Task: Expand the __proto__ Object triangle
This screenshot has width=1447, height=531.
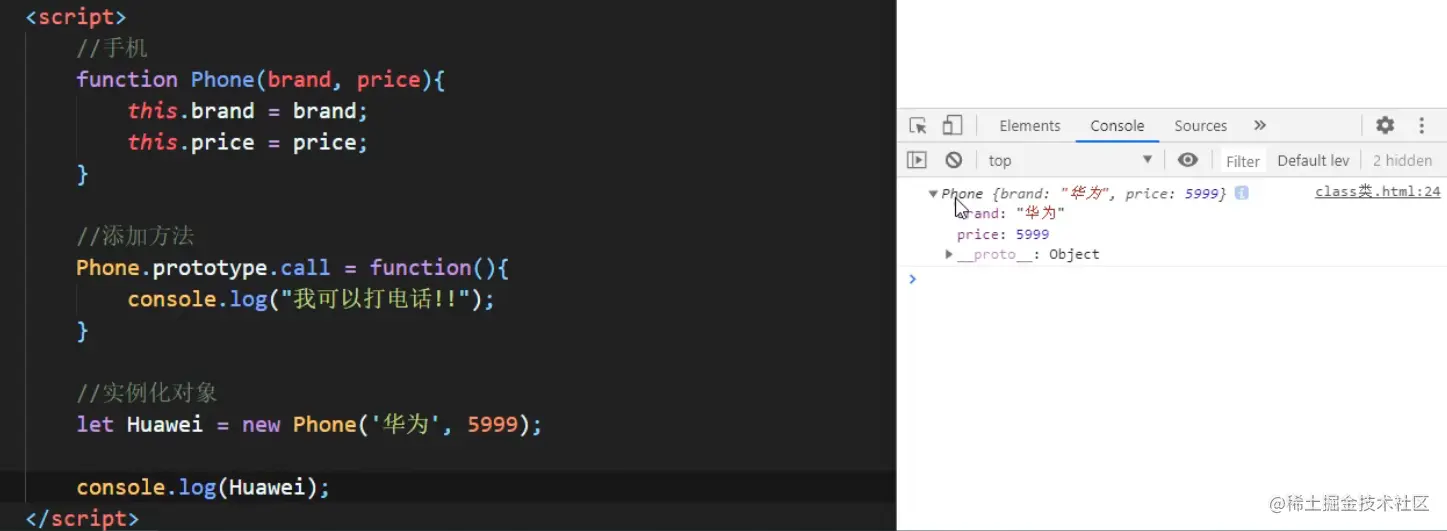Action: pos(949,254)
